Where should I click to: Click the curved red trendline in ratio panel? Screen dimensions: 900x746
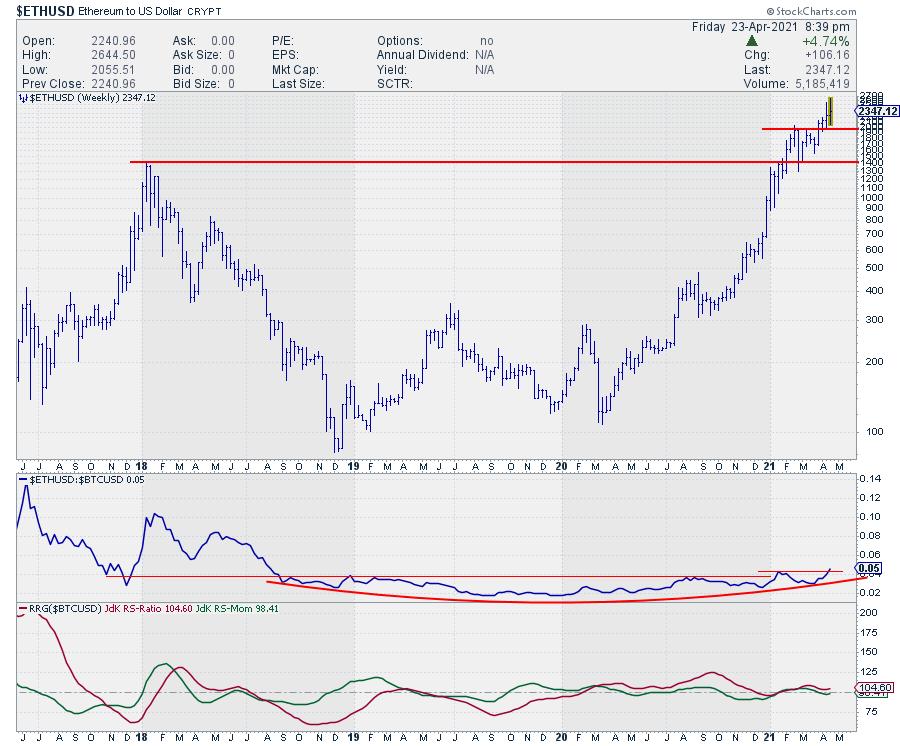pyautogui.click(x=550, y=601)
